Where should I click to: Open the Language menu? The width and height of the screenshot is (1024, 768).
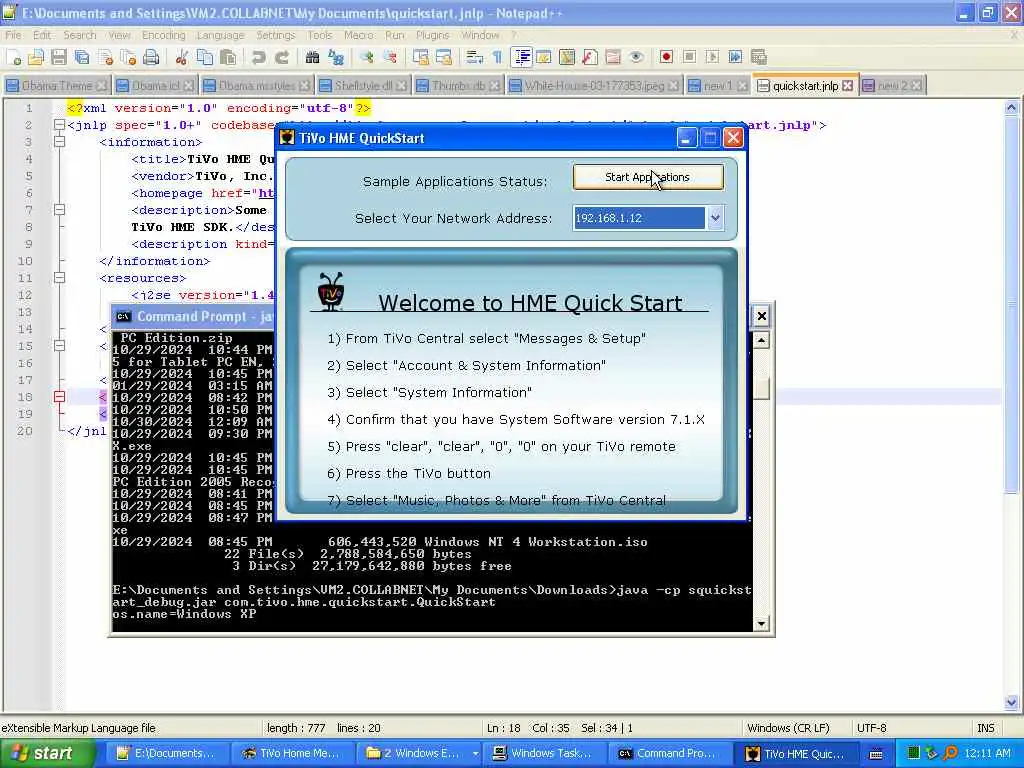(221, 35)
